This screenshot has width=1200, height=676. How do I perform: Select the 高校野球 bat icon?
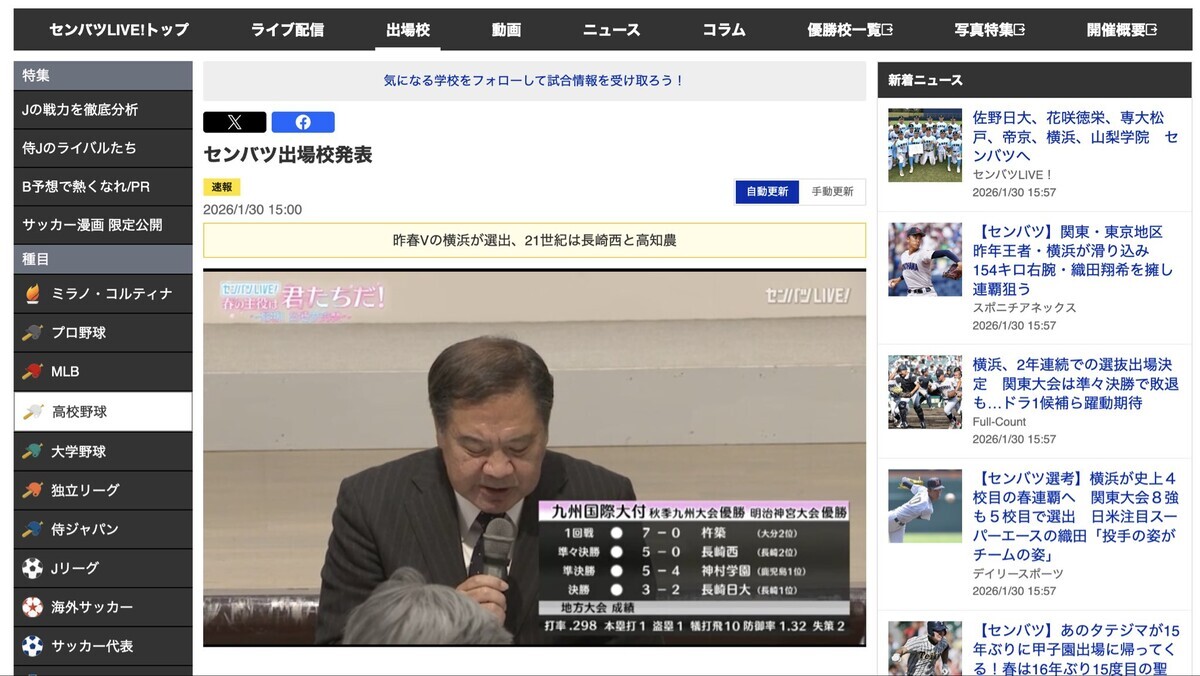33,412
